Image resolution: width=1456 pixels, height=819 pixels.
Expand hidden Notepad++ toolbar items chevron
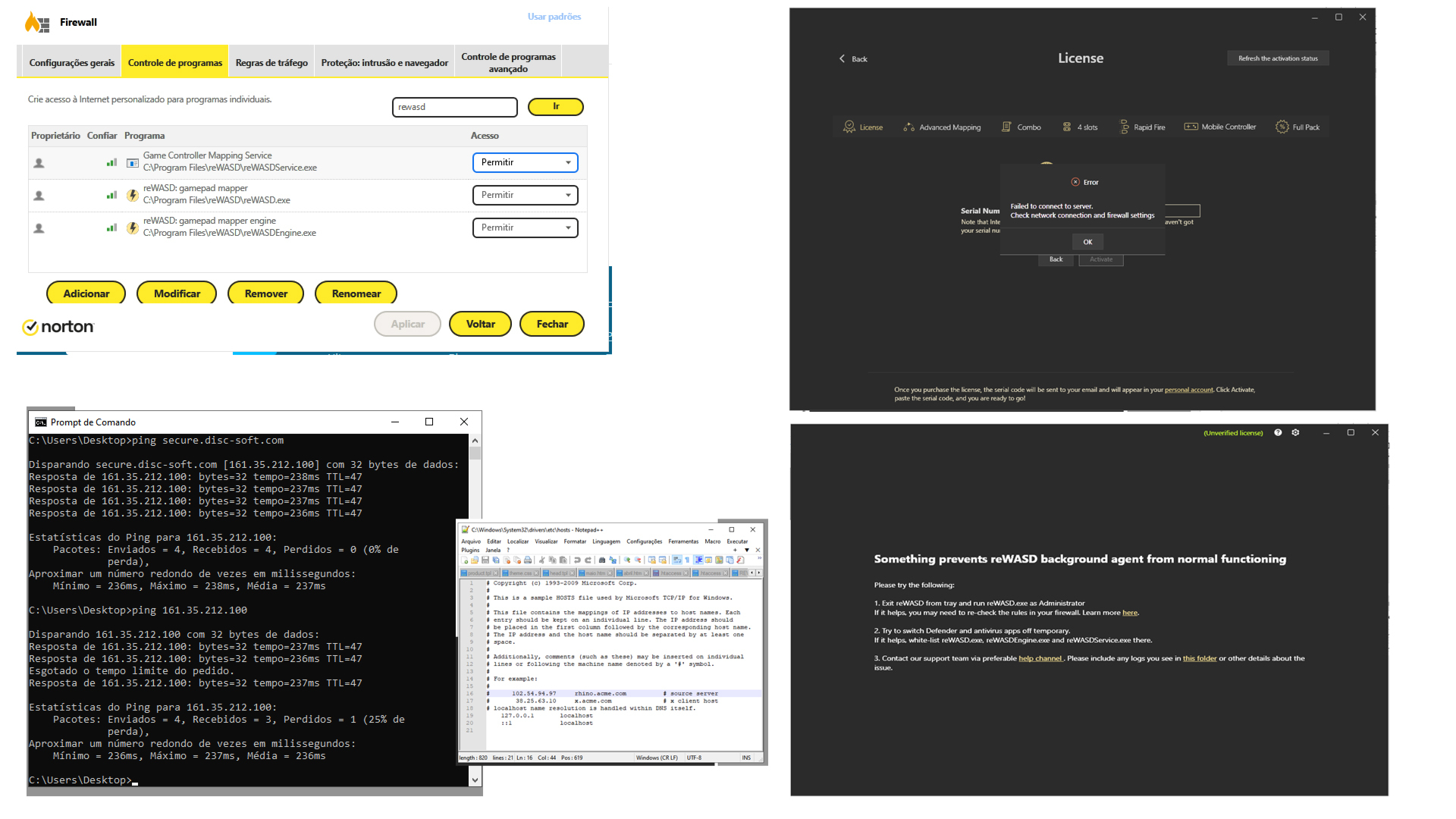coord(760,558)
